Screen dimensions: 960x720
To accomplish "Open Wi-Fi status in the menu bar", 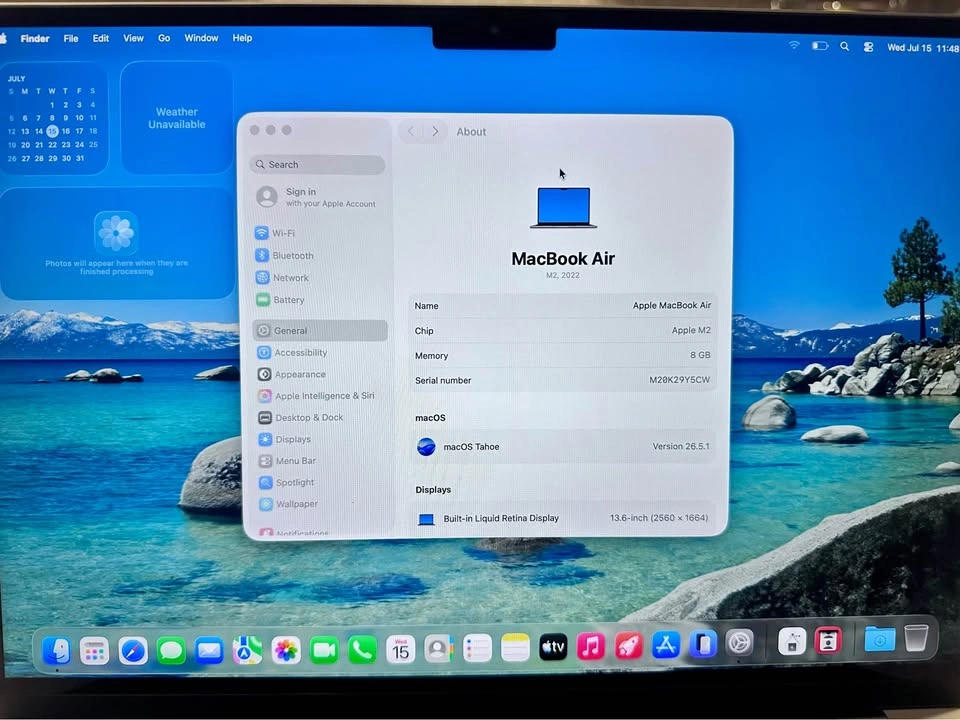I will [793, 46].
